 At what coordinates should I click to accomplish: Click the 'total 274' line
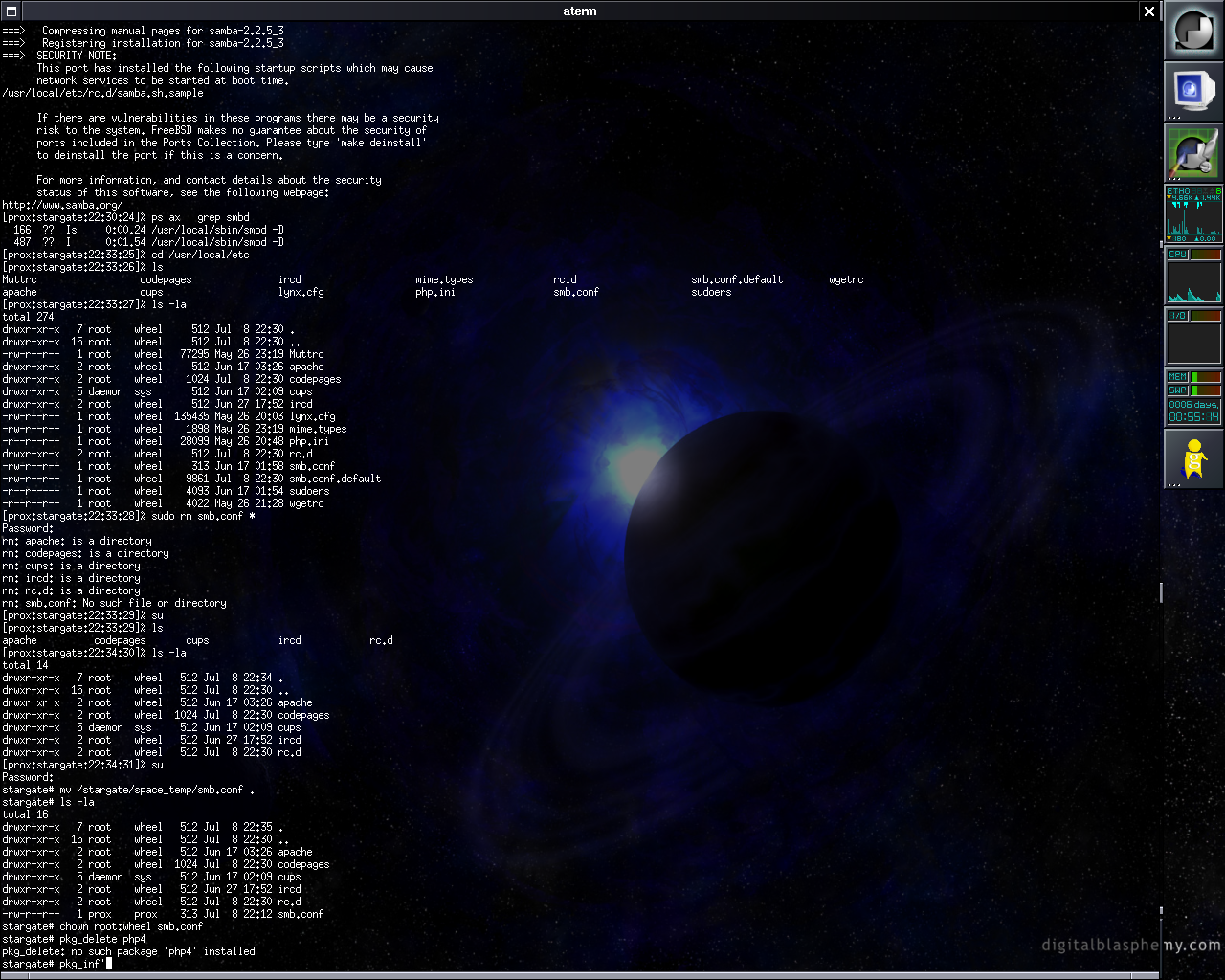pyautogui.click(x=28, y=317)
